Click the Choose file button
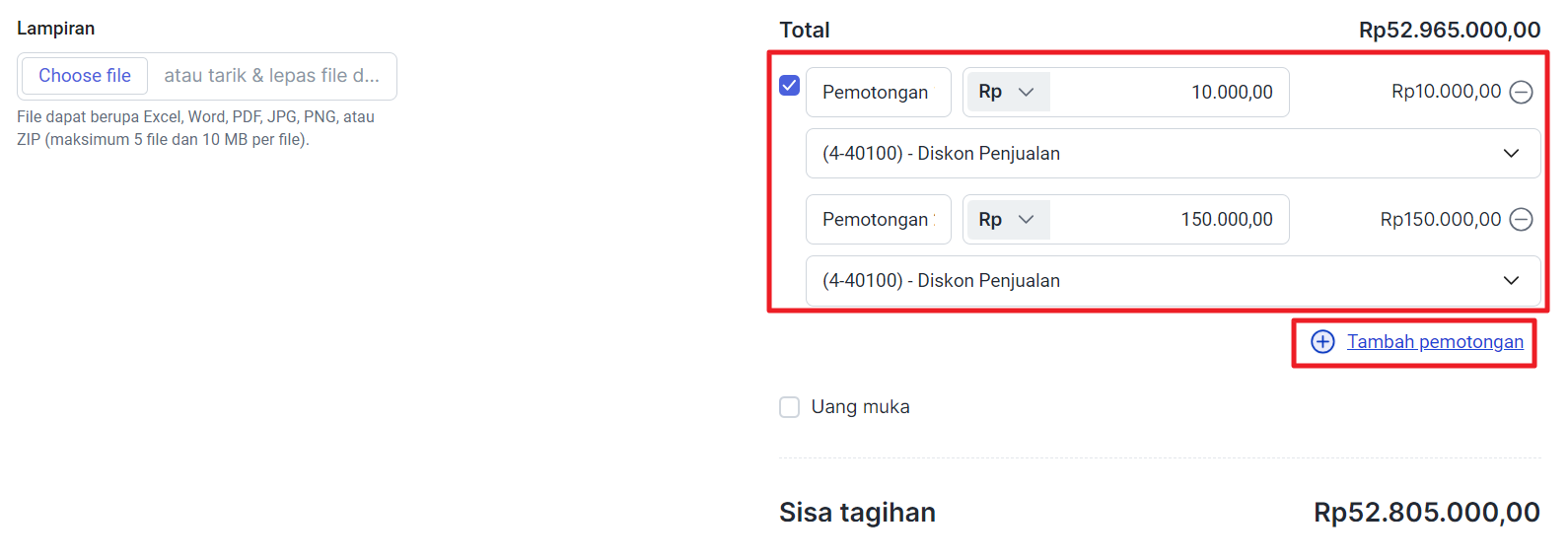 (85, 76)
